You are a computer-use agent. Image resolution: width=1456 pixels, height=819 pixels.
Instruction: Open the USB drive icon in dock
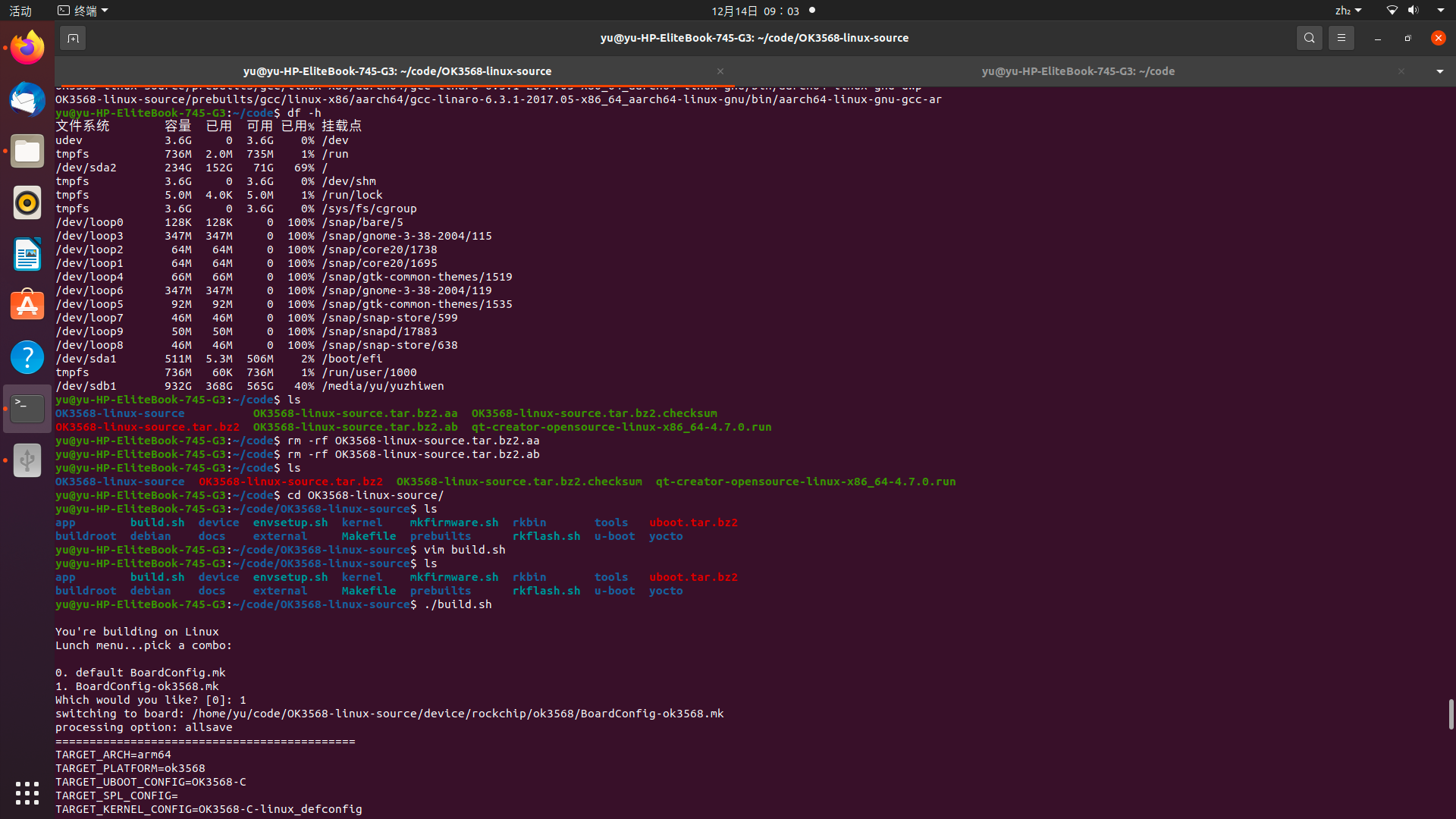point(27,460)
